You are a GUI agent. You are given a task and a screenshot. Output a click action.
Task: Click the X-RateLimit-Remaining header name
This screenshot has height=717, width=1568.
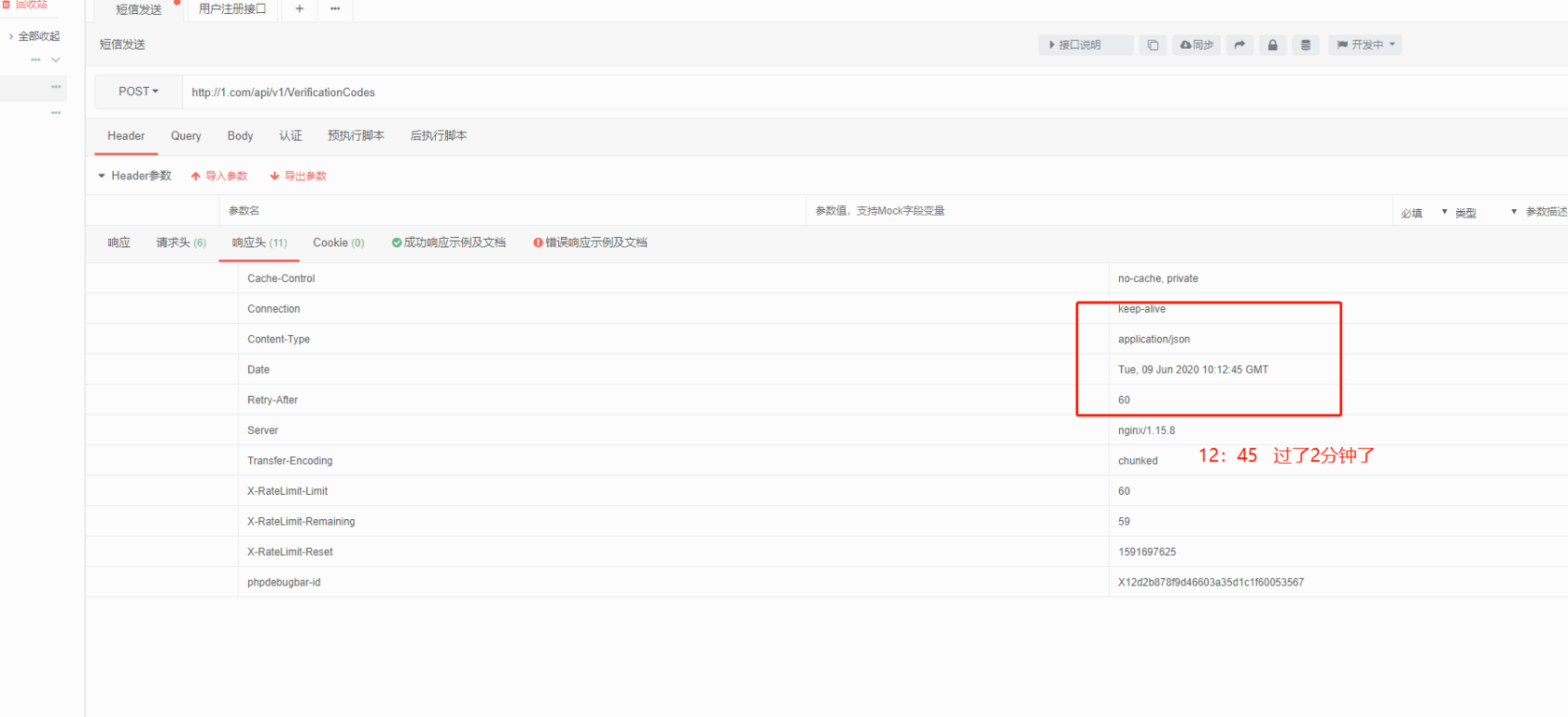tap(301, 521)
